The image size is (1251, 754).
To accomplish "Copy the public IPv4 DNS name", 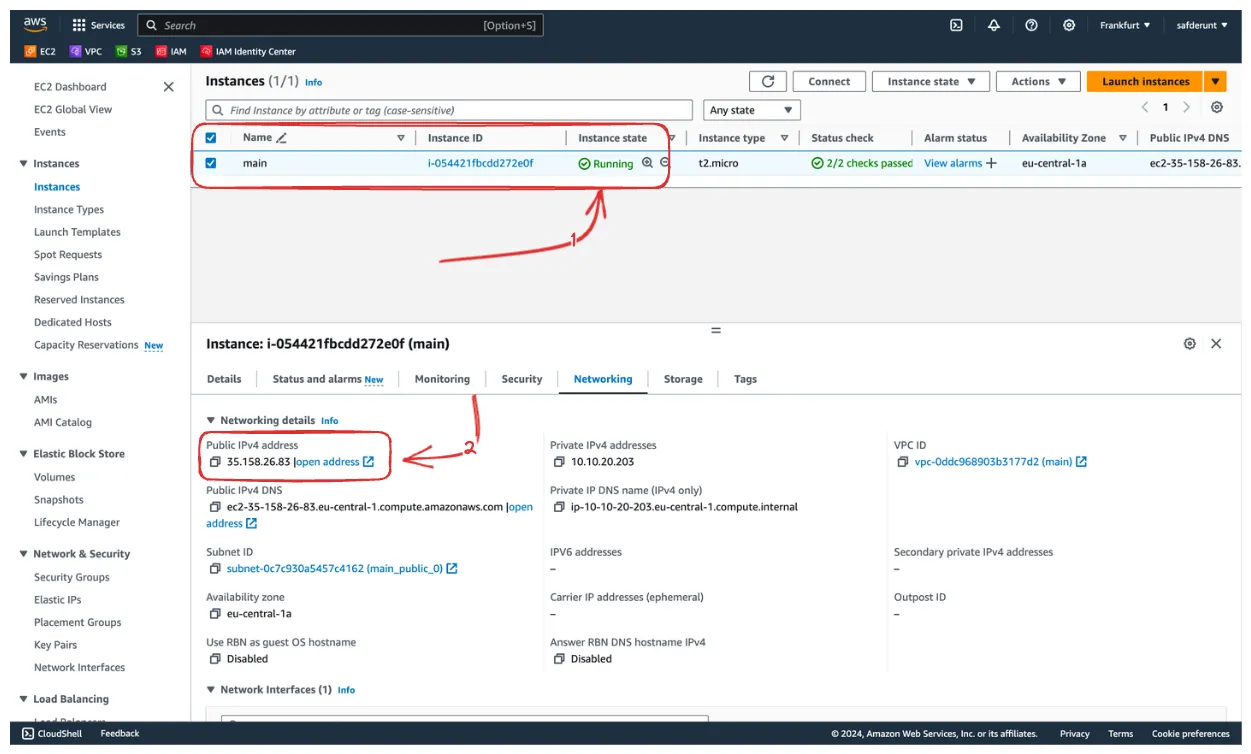I will click(x=215, y=507).
